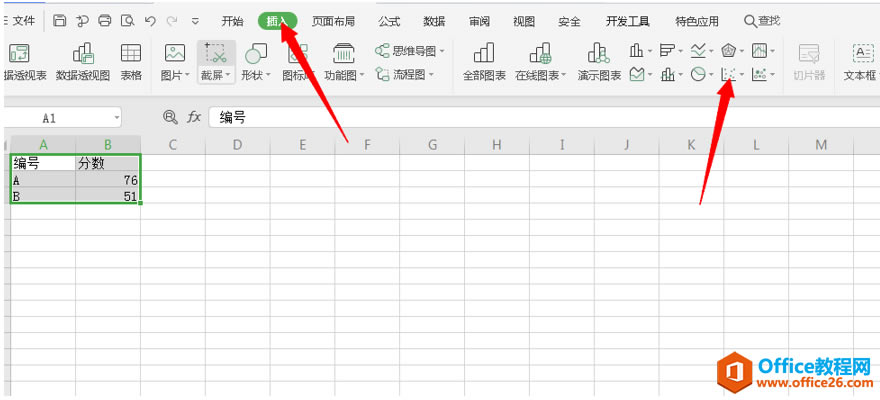
Task: Insert a 文本框 text box
Action: (x=859, y=62)
